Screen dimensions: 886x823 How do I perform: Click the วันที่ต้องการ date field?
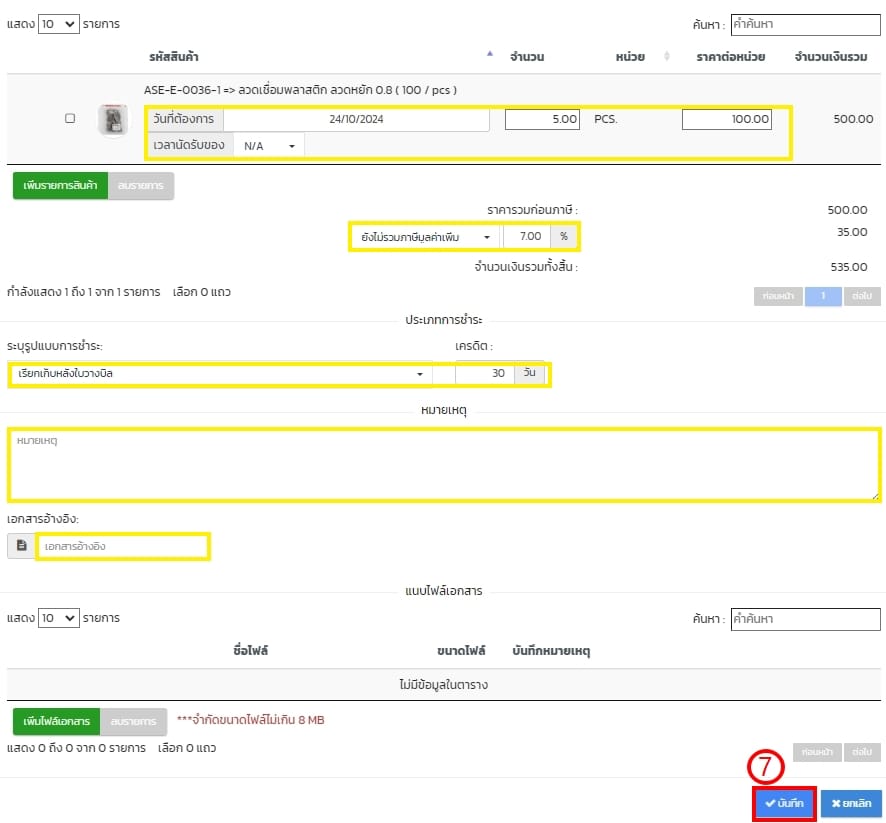click(x=356, y=119)
